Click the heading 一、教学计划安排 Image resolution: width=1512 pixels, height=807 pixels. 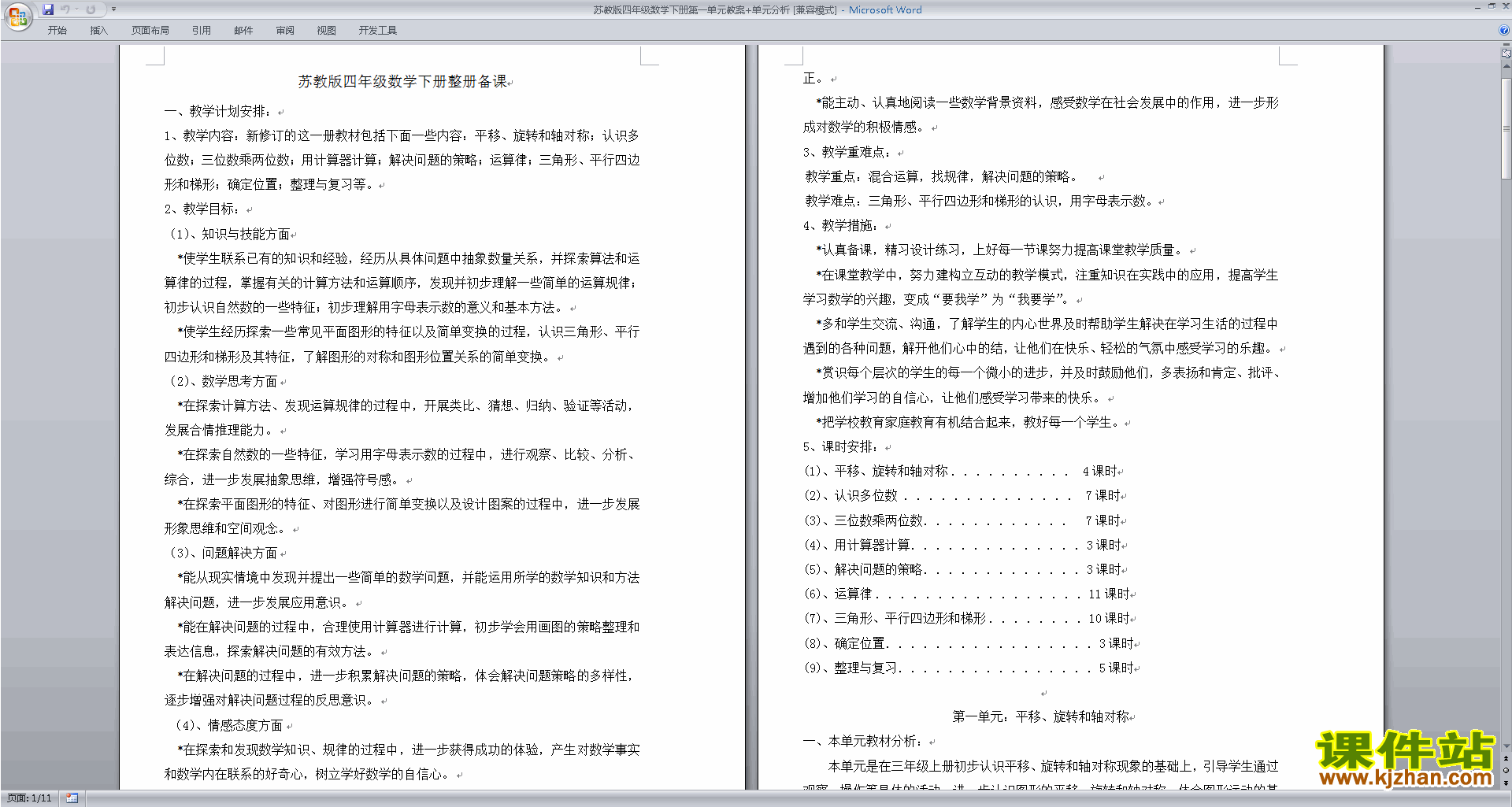[219, 111]
